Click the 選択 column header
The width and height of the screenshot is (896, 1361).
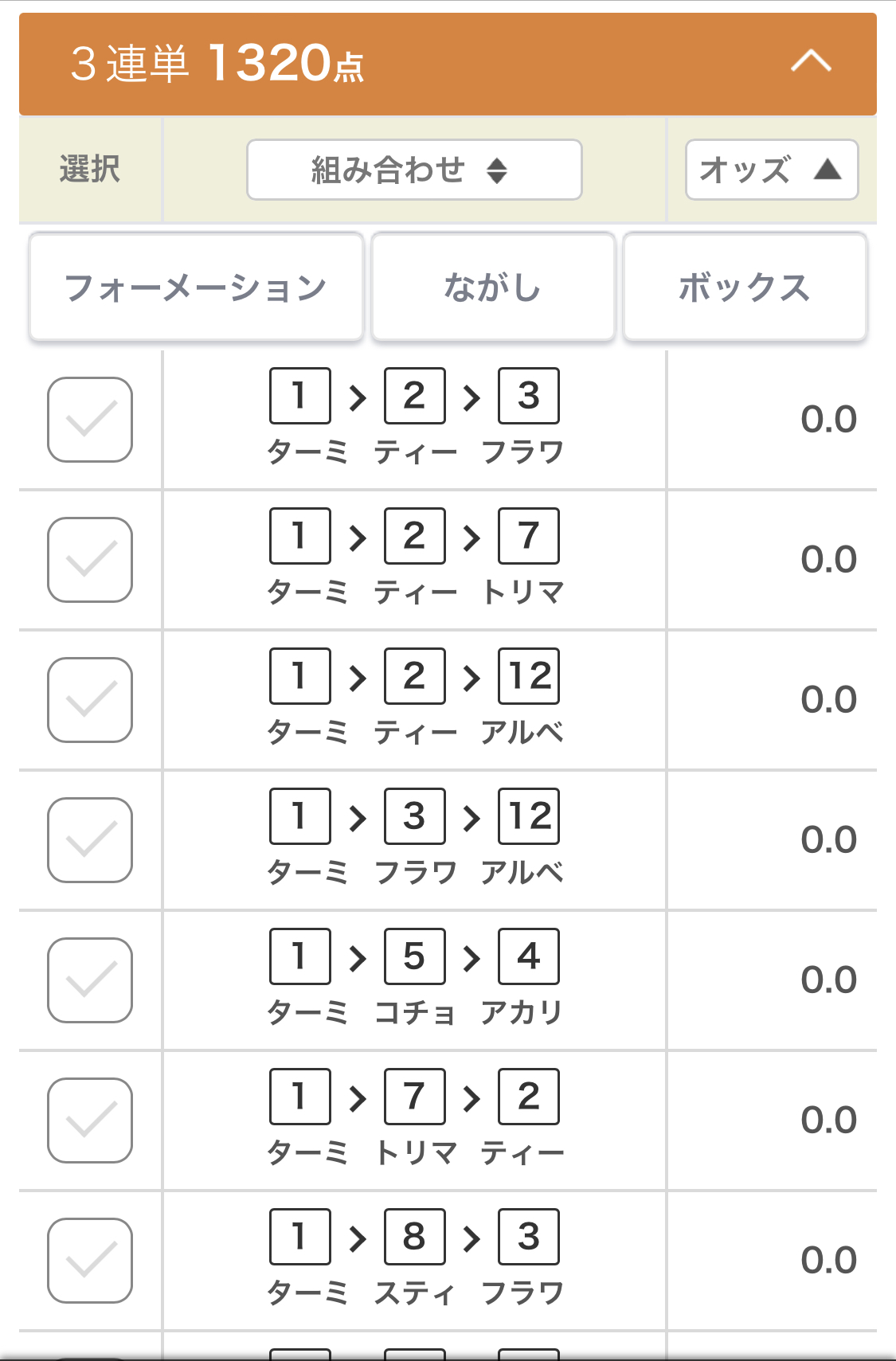tap(90, 170)
